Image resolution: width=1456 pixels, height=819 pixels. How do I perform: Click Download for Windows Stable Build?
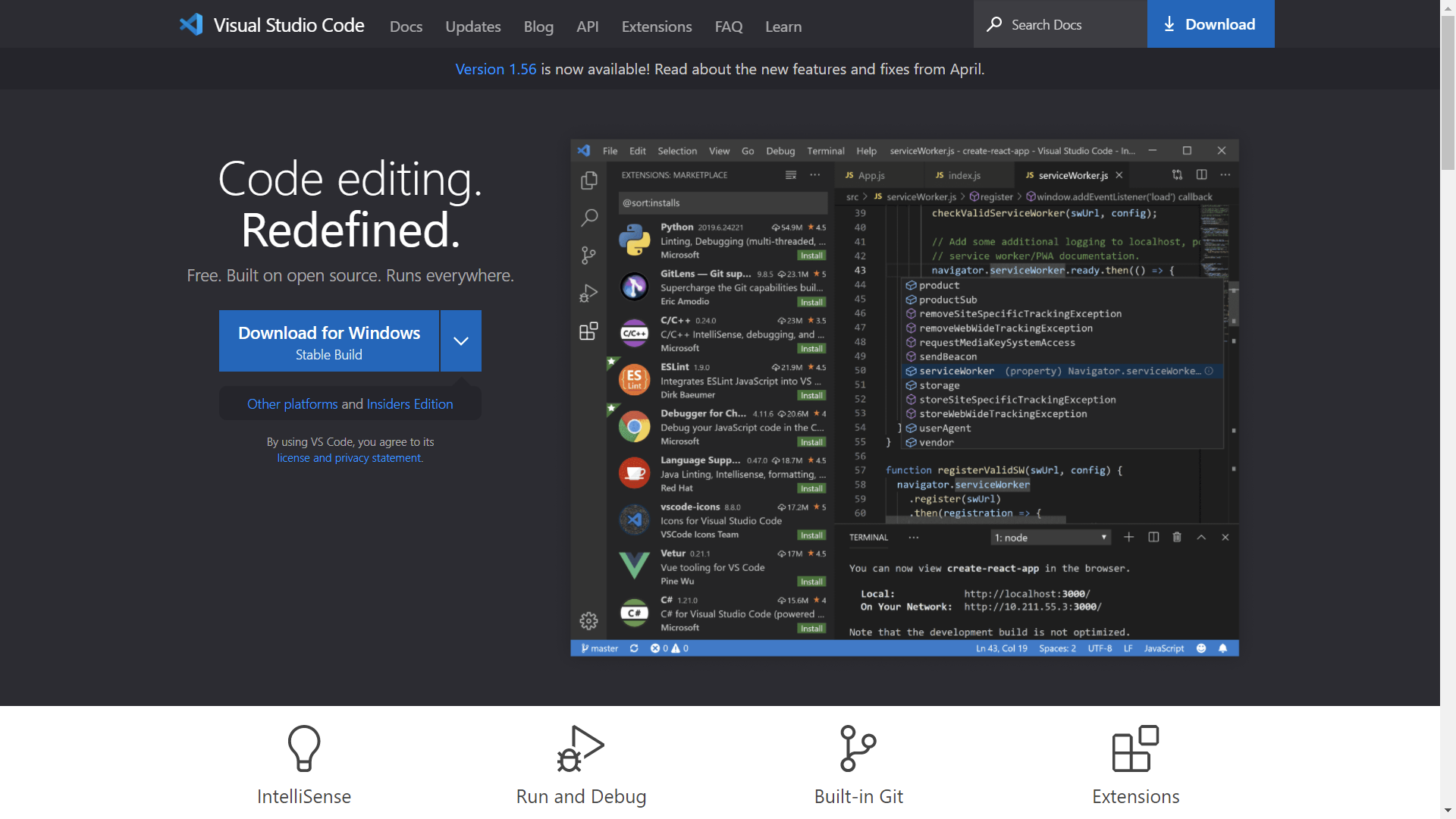[329, 341]
